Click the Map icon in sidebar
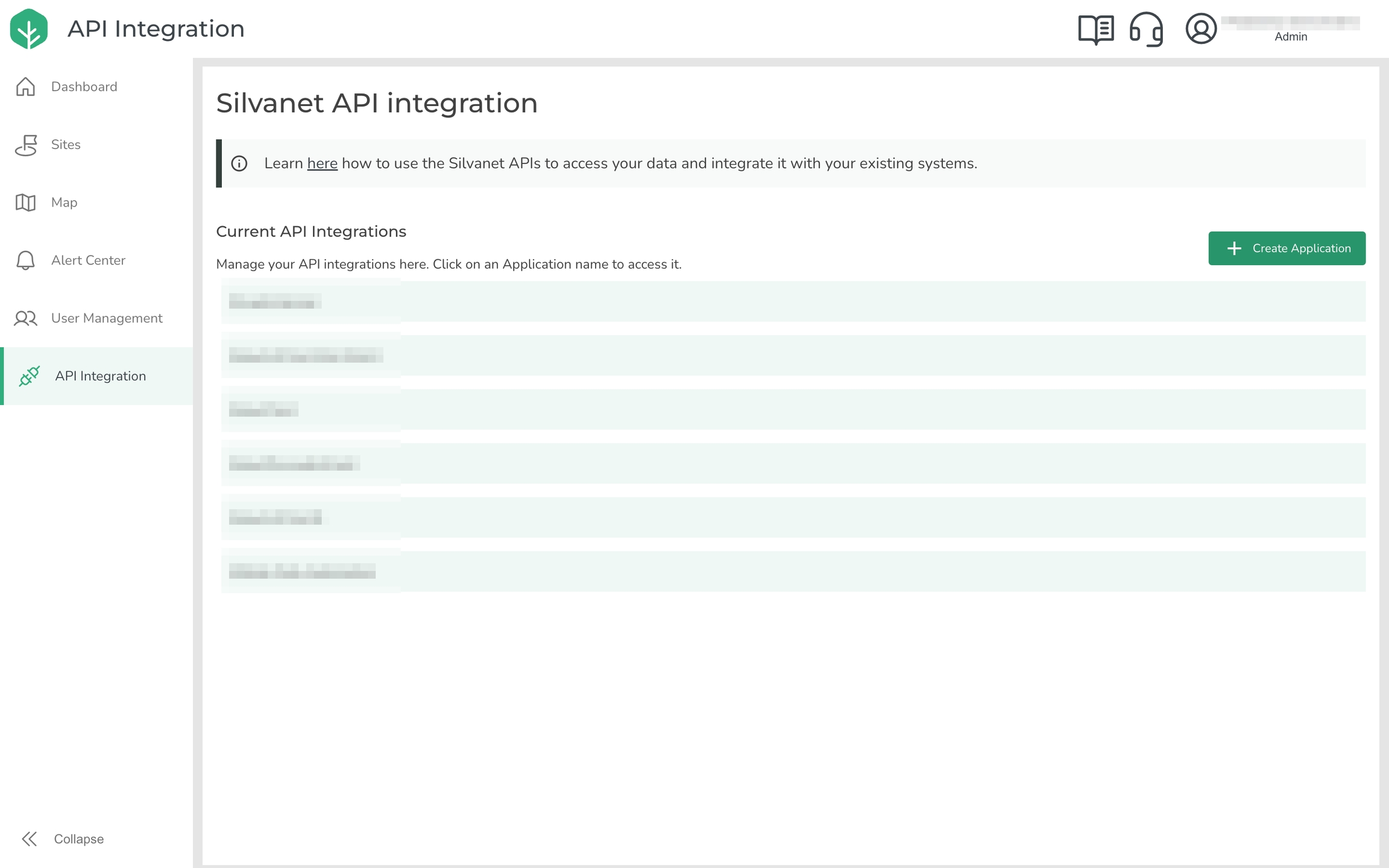 click(x=25, y=203)
